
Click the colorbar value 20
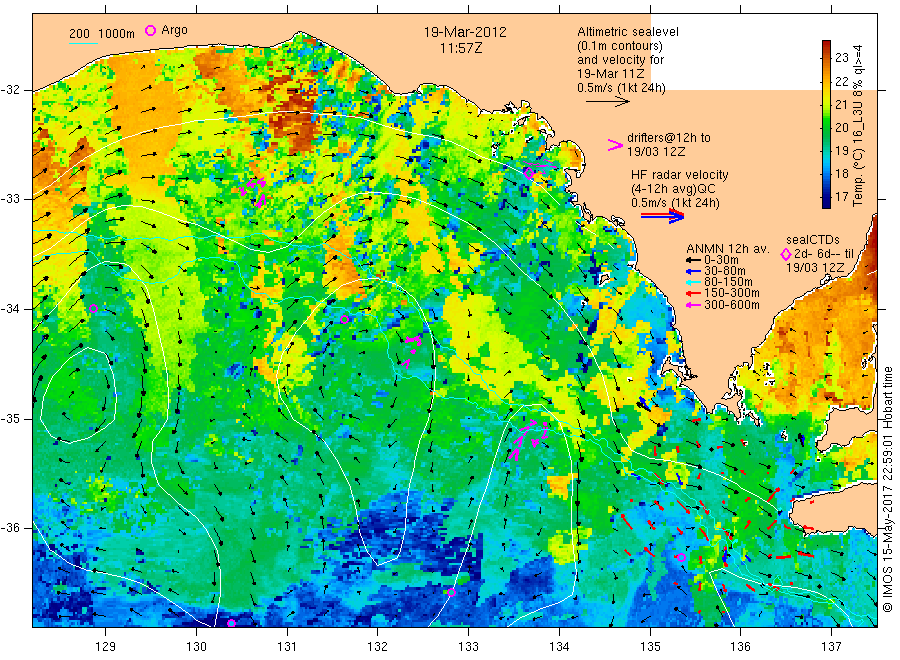(x=841, y=127)
